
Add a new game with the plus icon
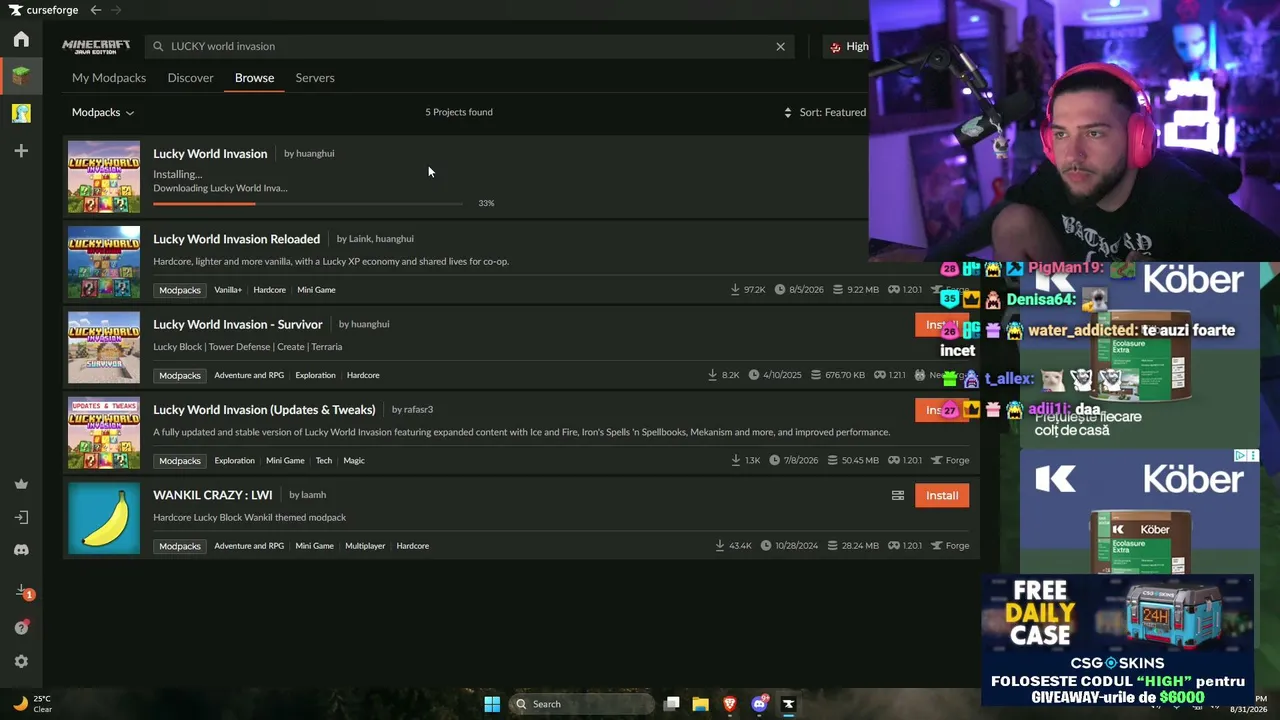[x=21, y=150]
